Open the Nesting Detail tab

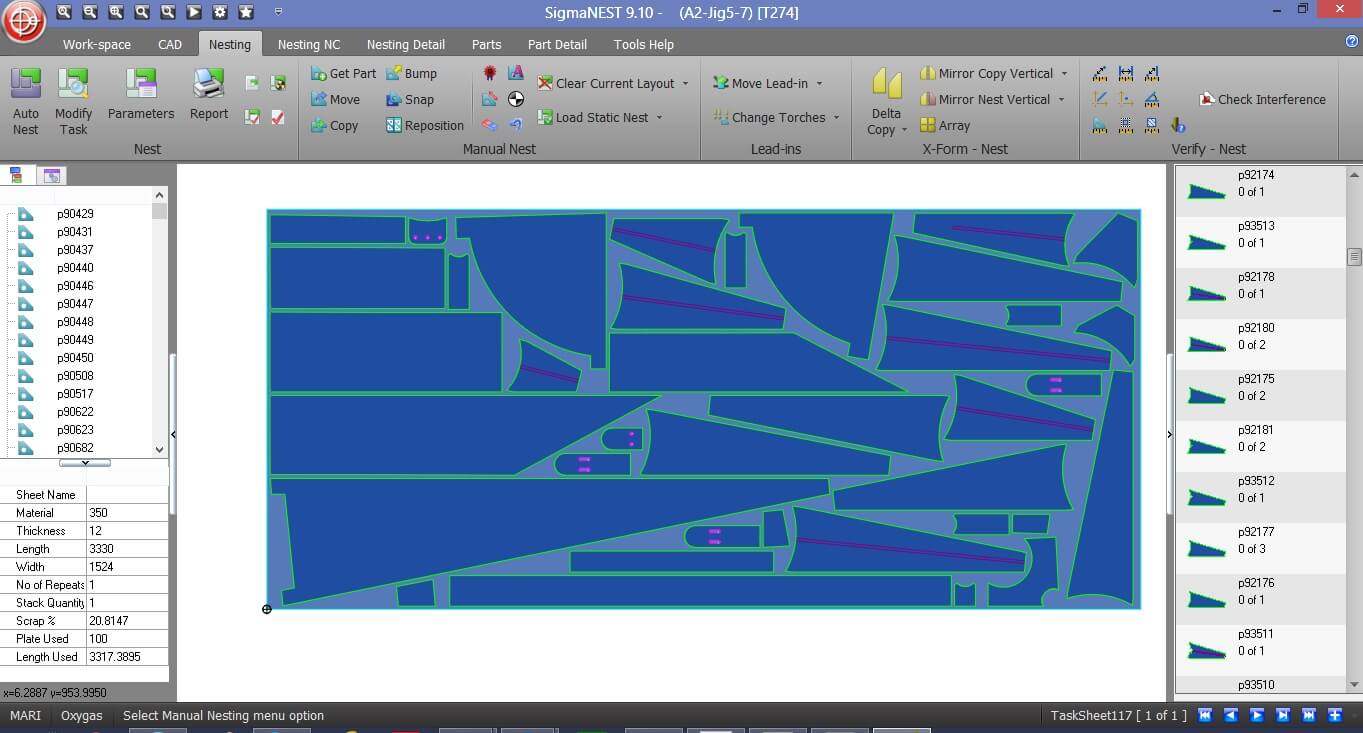click(406, 44)
